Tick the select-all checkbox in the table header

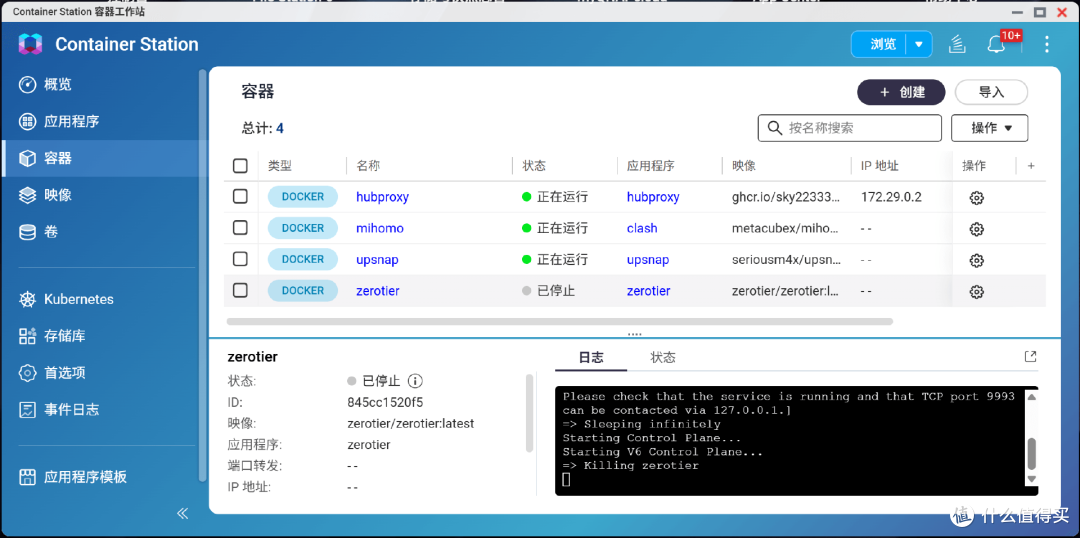pos(240,166)
